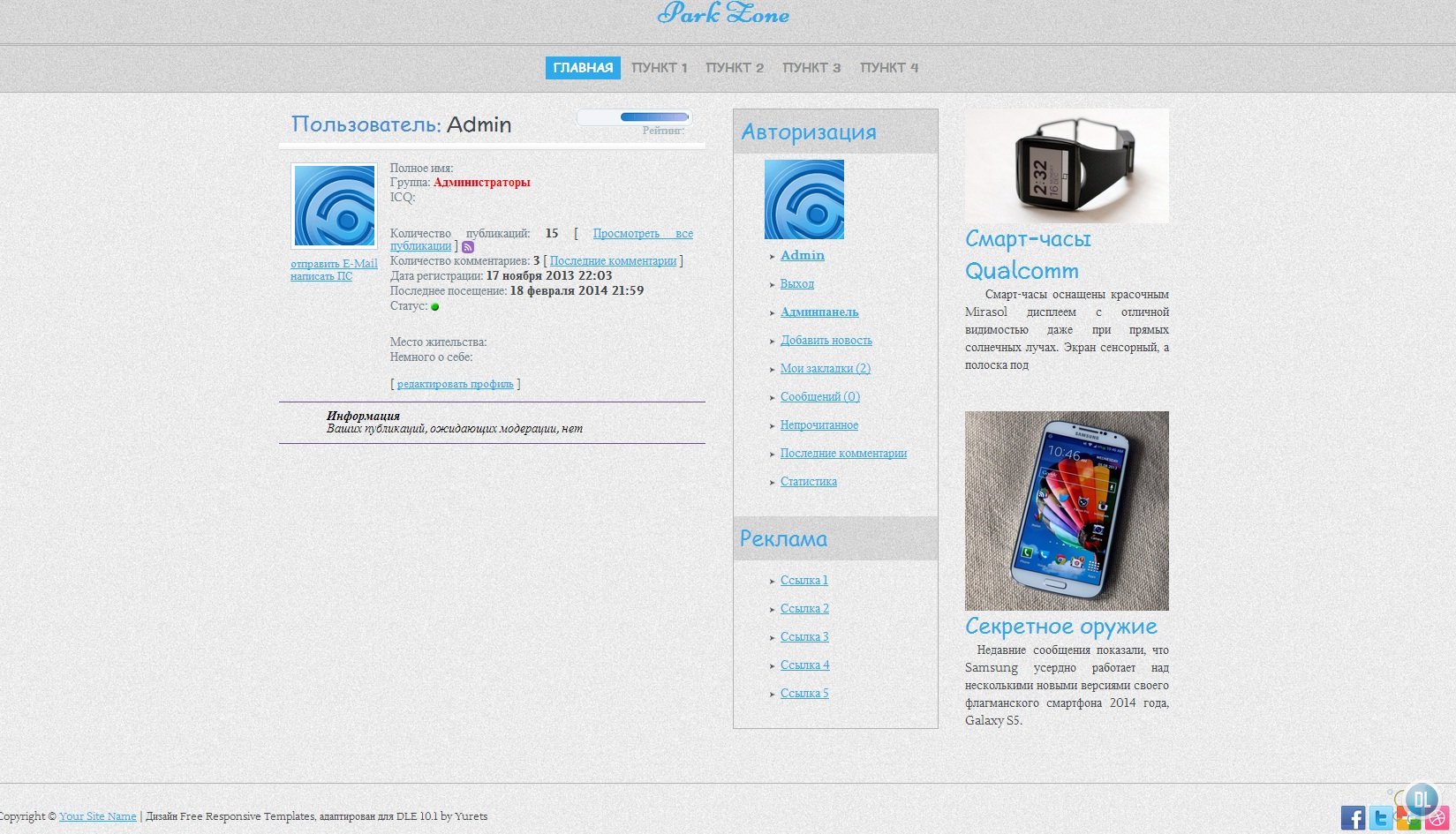Image resolution: width=1456 pixels, height=834 pixels.
Task: Click the отправить E-Mail link
Action: pyautogui.click(x=334, y=264)
